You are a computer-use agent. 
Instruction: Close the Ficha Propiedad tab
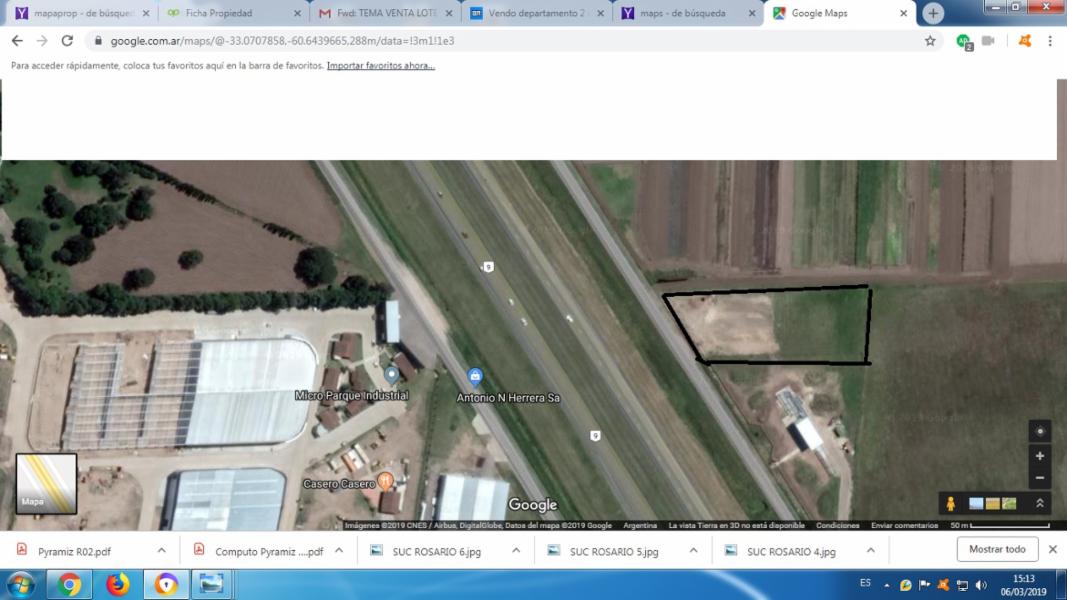tap(297, 13)
